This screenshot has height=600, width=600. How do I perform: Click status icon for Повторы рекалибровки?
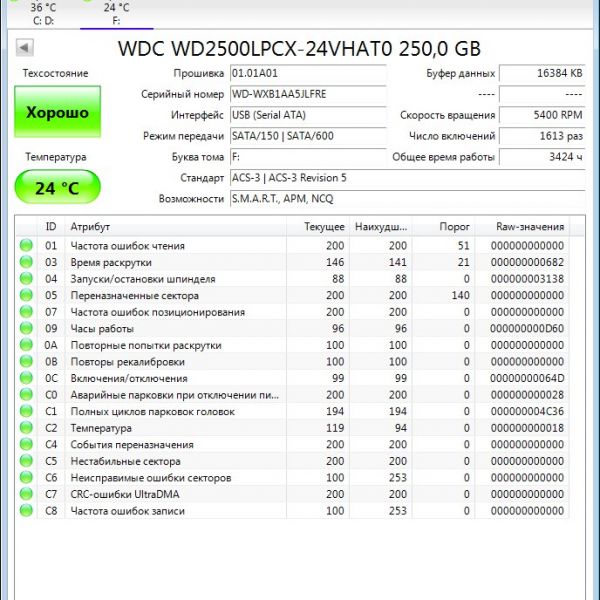(26, 361)
